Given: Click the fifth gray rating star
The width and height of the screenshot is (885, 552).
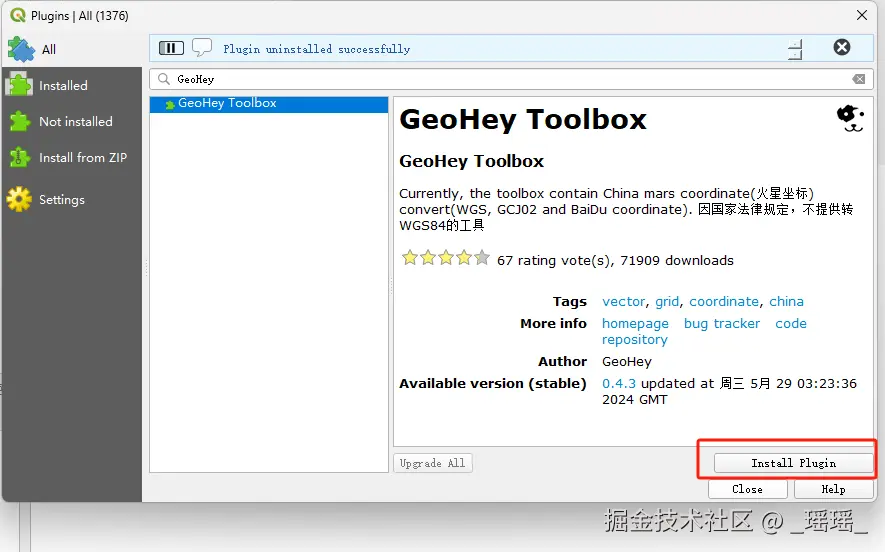Looking at the screenshot, I should coord(481,258).
